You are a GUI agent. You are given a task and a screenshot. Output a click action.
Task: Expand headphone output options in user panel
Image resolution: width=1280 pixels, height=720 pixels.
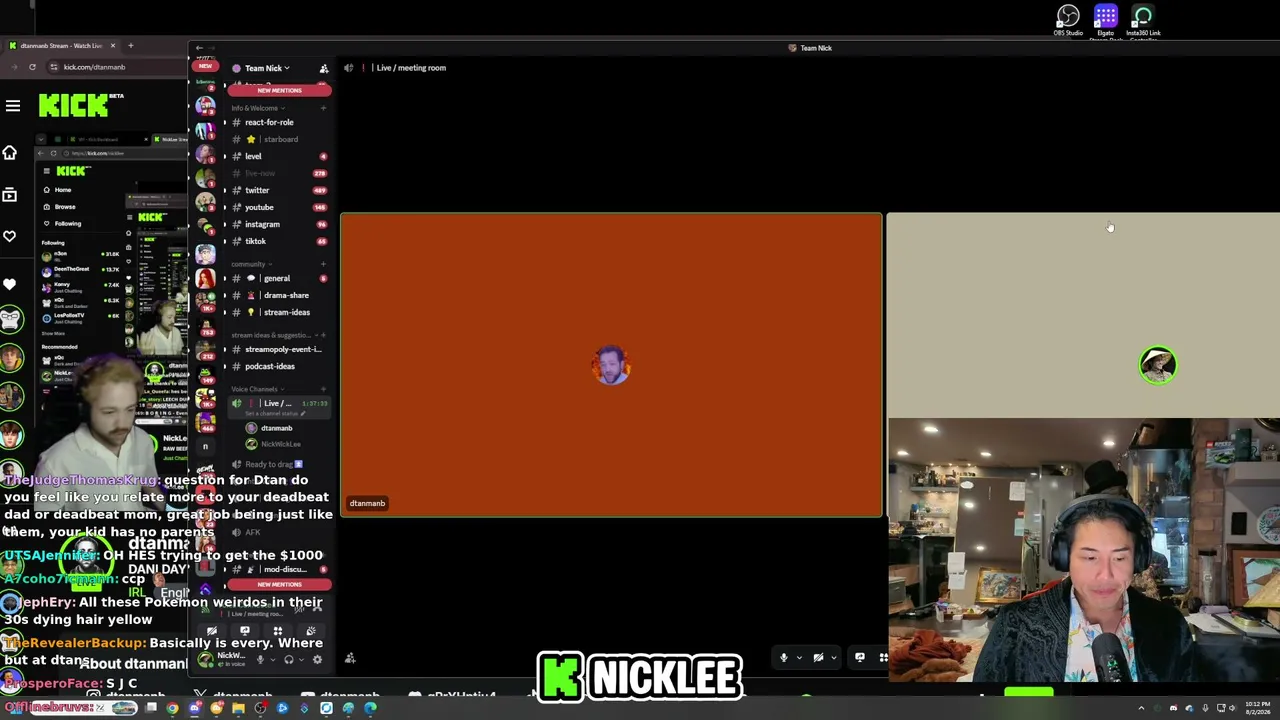[300, 659]
